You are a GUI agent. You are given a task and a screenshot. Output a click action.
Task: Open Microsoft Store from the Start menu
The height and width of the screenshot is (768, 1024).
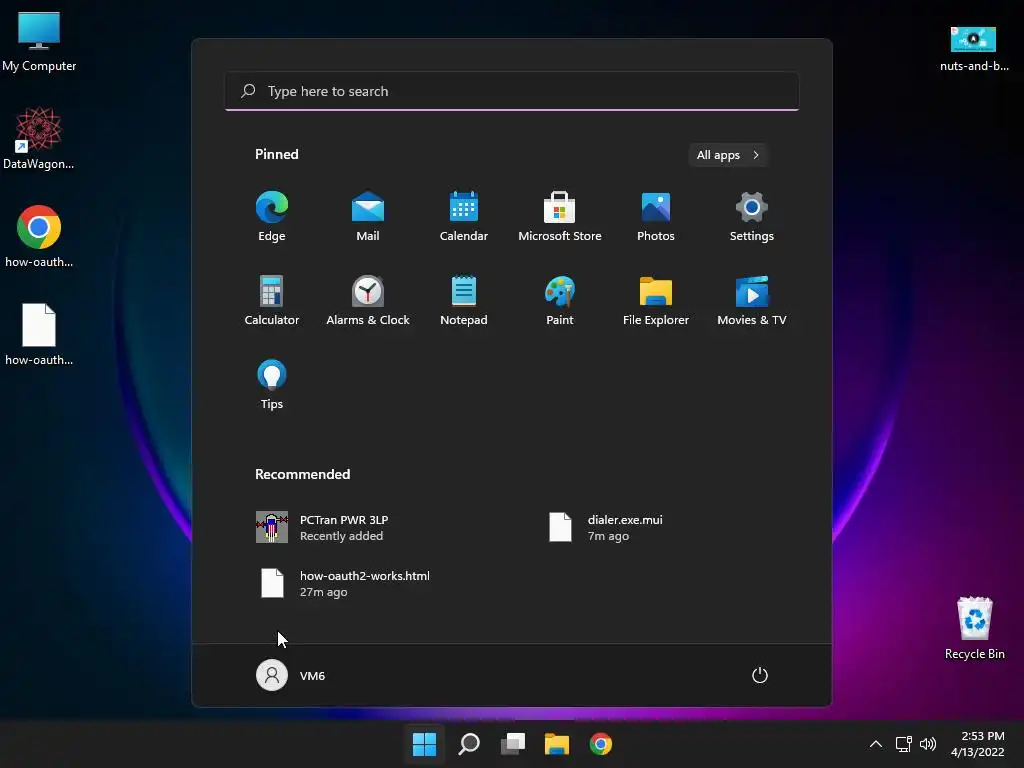pyautogui.click(x=560, y=217)
